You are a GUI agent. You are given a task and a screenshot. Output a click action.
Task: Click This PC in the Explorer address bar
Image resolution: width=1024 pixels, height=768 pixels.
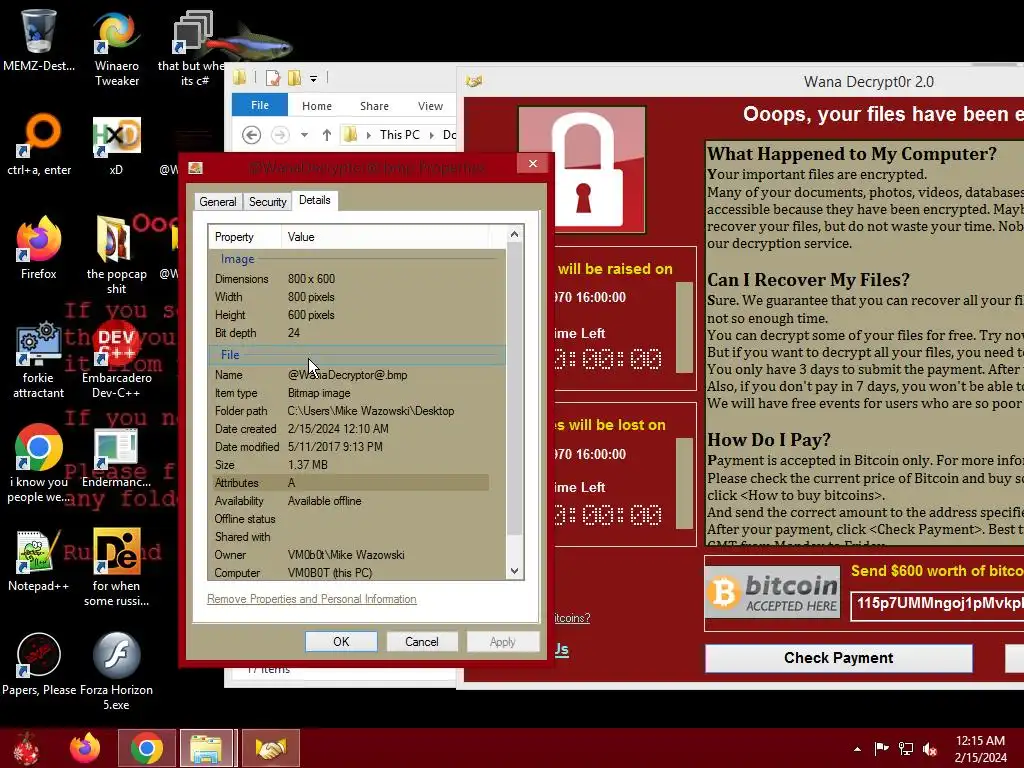[400, 135]
